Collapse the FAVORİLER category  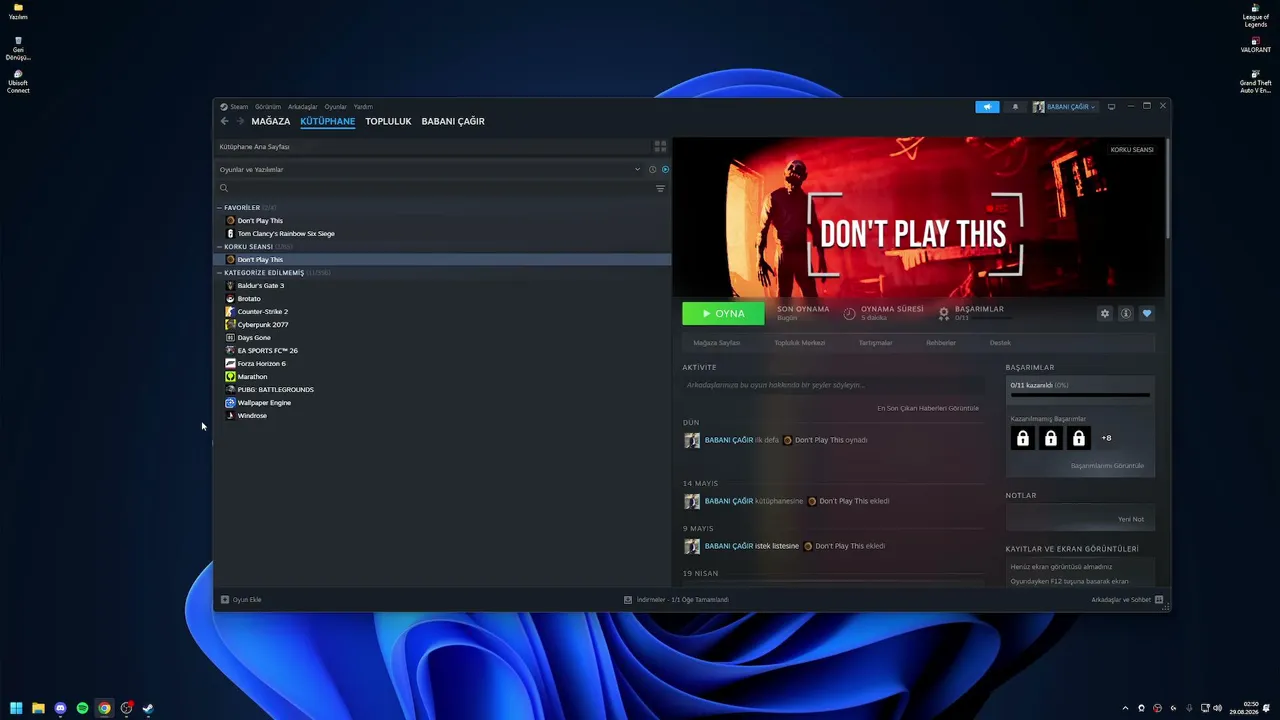(x=220, y=208)
